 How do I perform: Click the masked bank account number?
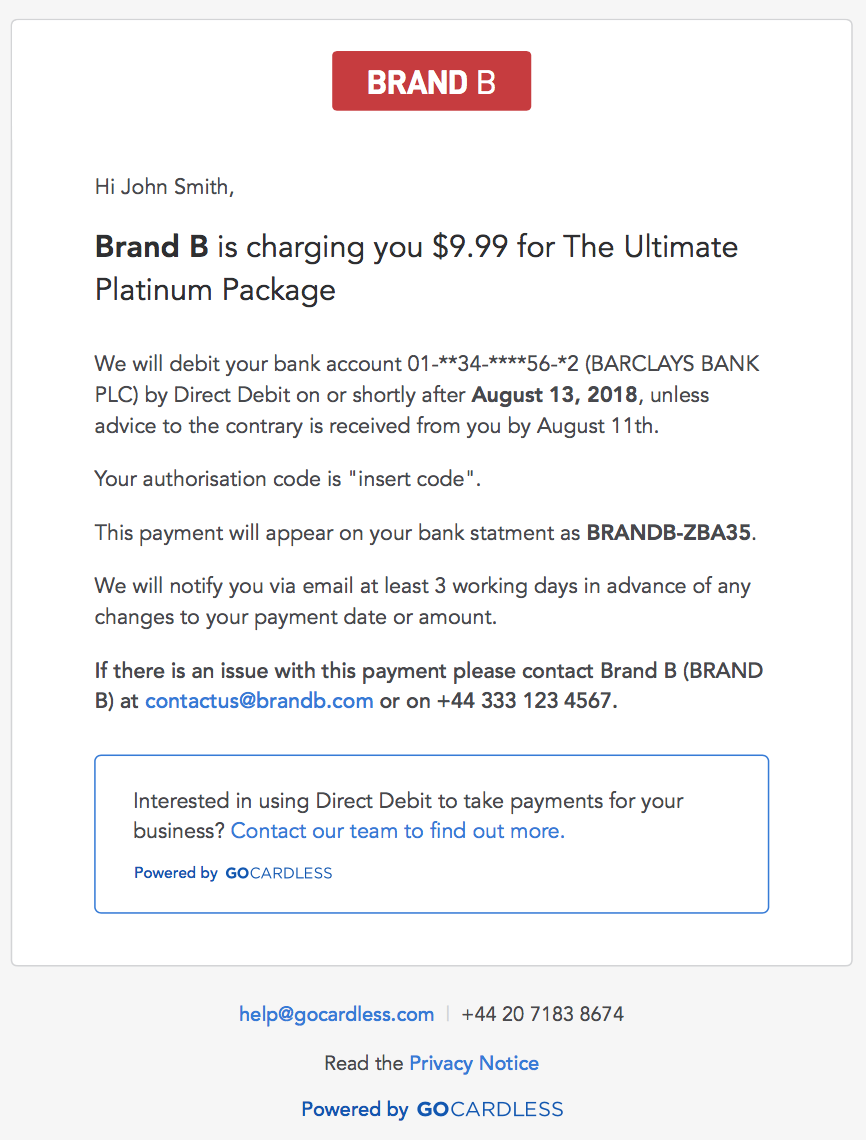493,364
